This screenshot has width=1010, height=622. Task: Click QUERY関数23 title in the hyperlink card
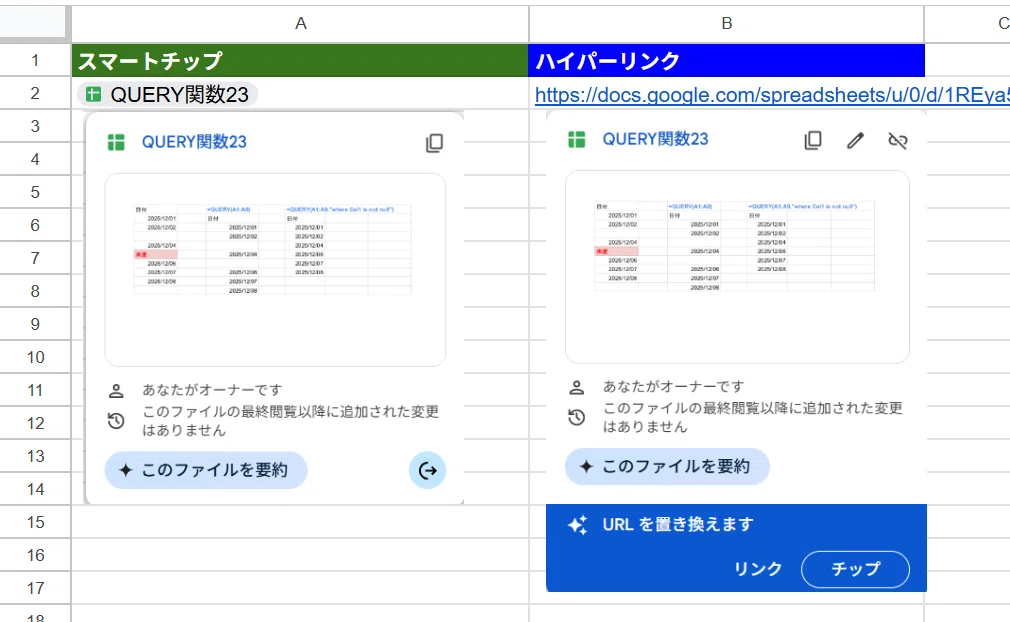(x=655, y=139)
